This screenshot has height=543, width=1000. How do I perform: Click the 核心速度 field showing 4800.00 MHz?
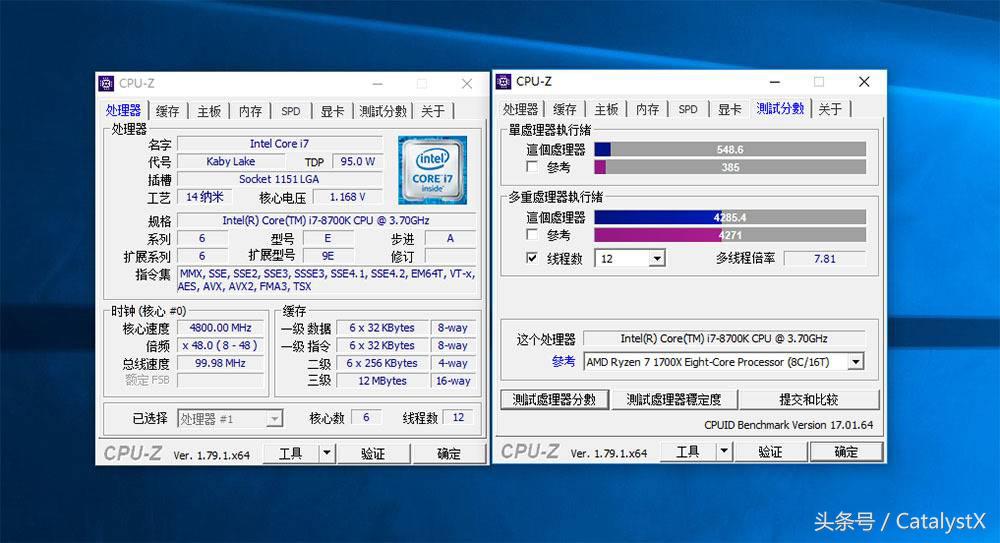[x=221, y=328]
